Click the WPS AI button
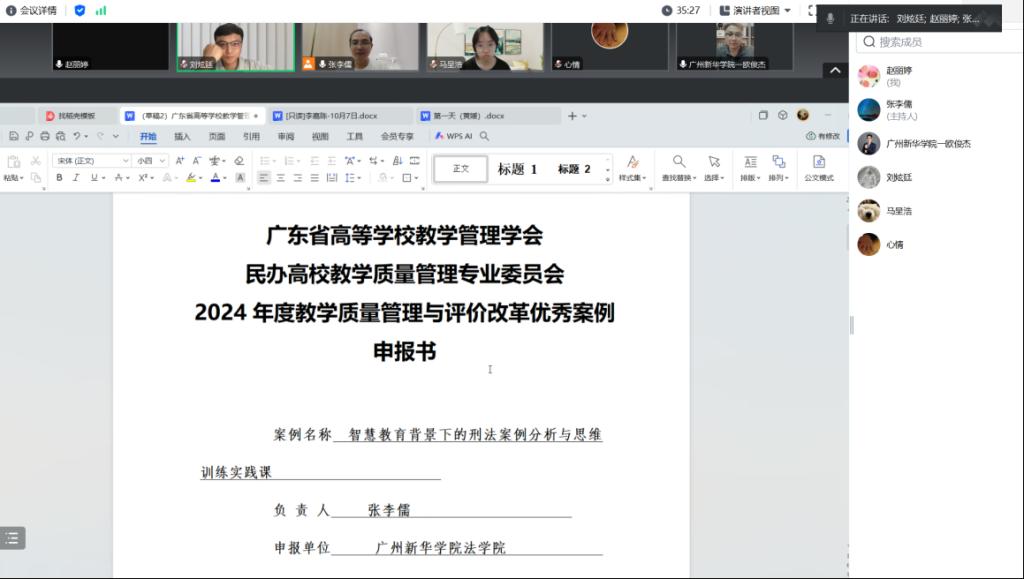1024x579 pixels. click(453, 136)
